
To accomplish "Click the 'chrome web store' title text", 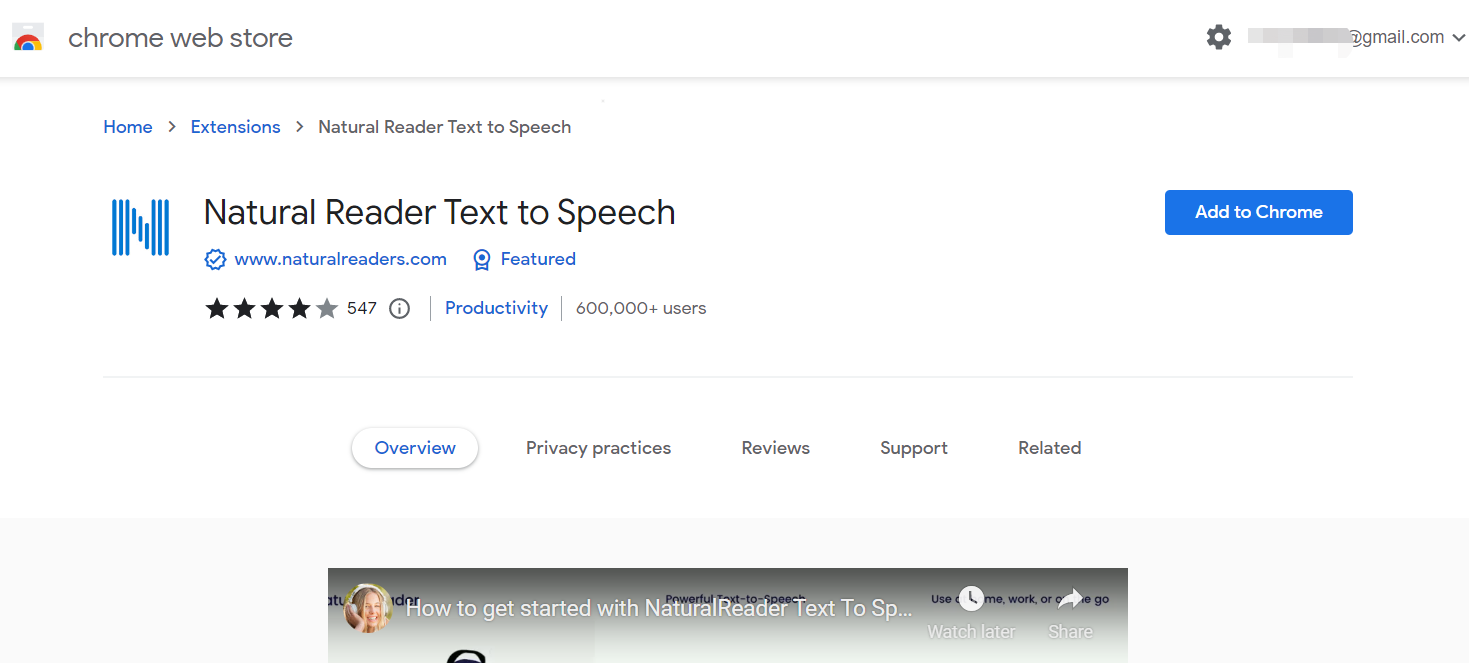I will tap(180, 38).
